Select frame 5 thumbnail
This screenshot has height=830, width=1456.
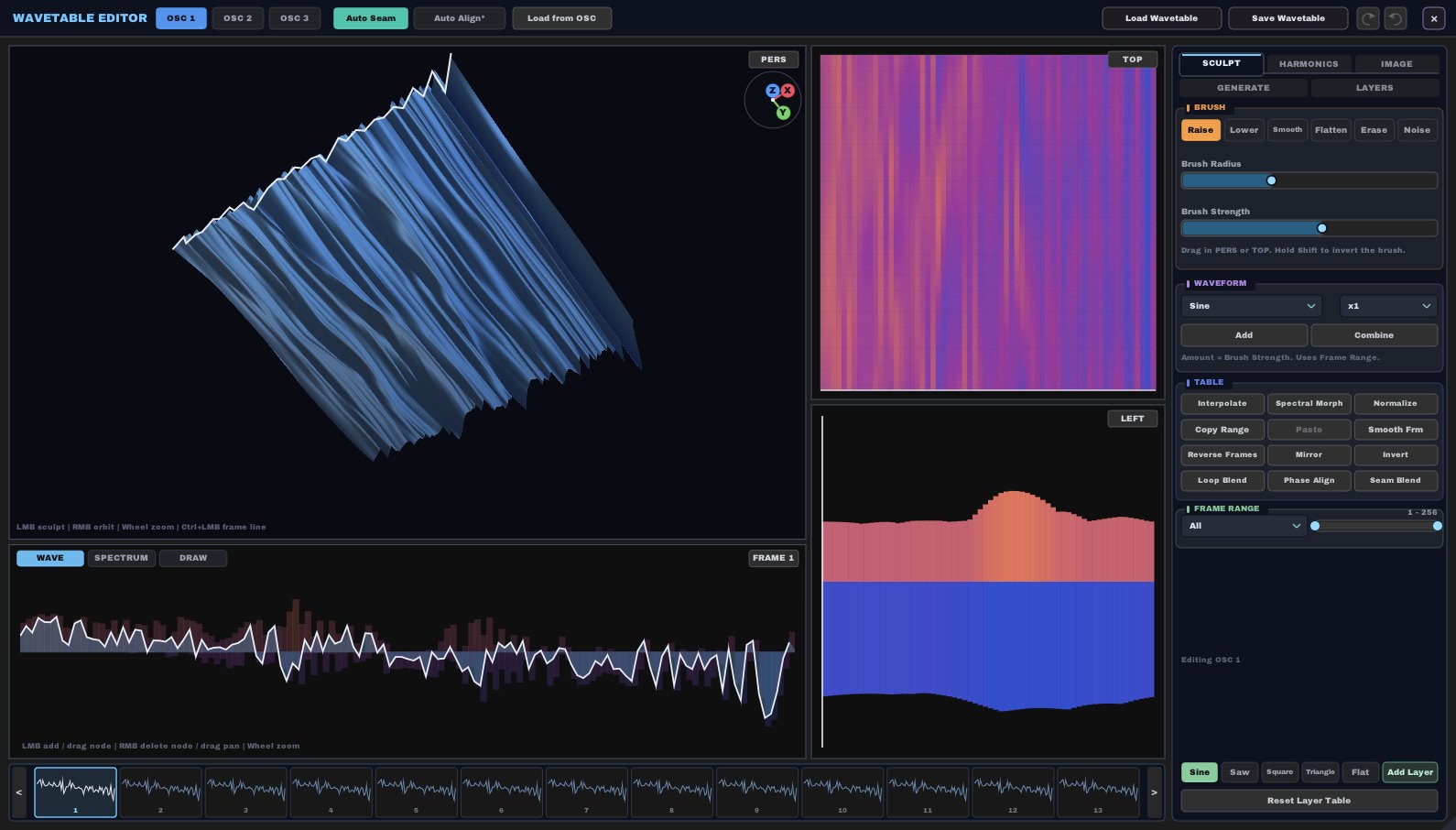click(417, 792)
